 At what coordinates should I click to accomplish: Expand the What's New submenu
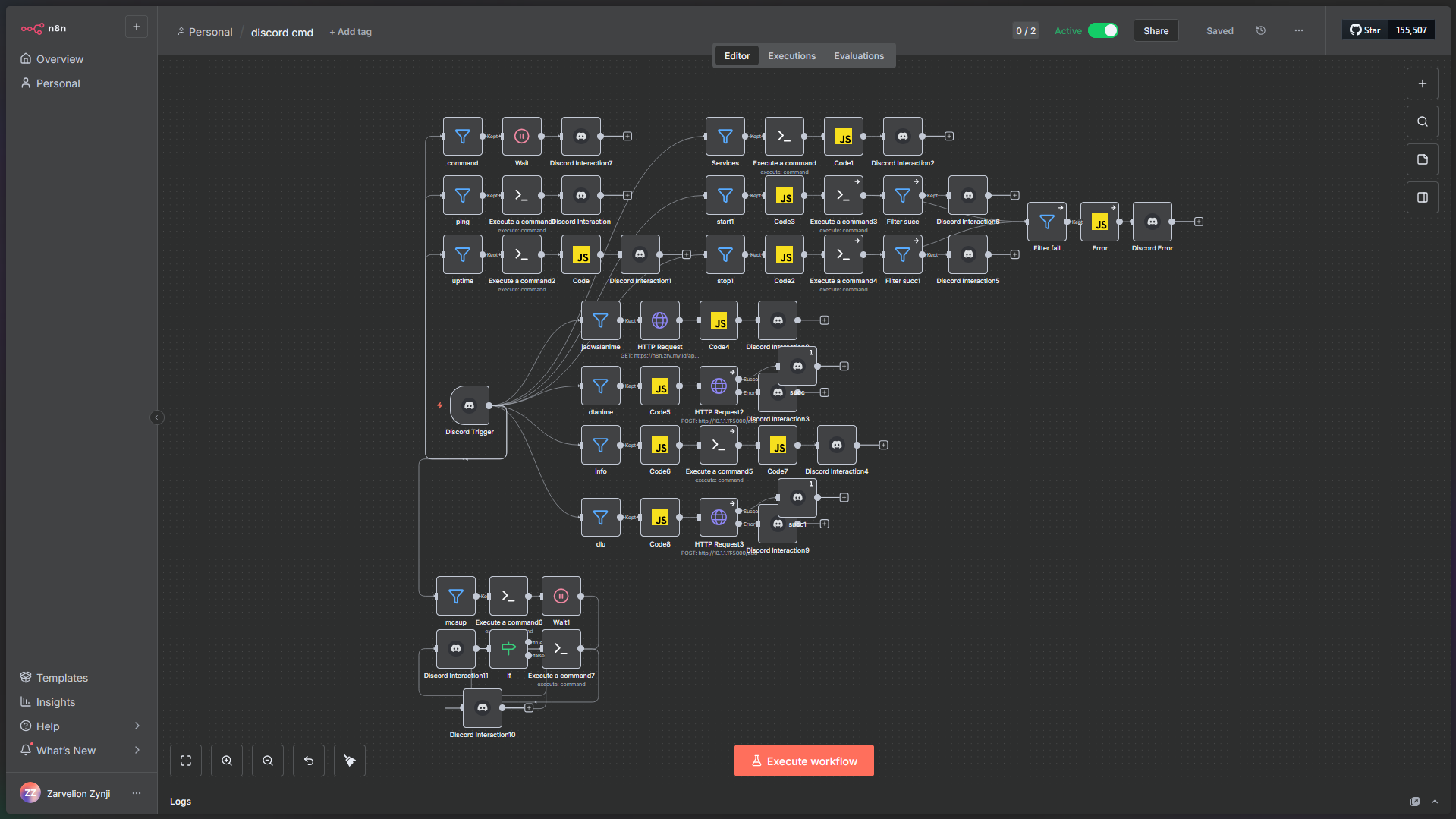(137, 751)
